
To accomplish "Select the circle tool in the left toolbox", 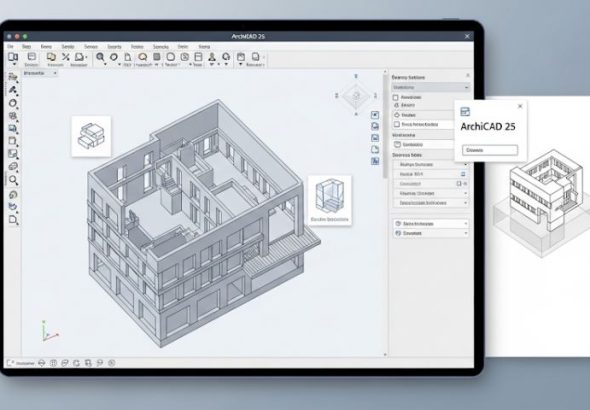I will (13, 103).
